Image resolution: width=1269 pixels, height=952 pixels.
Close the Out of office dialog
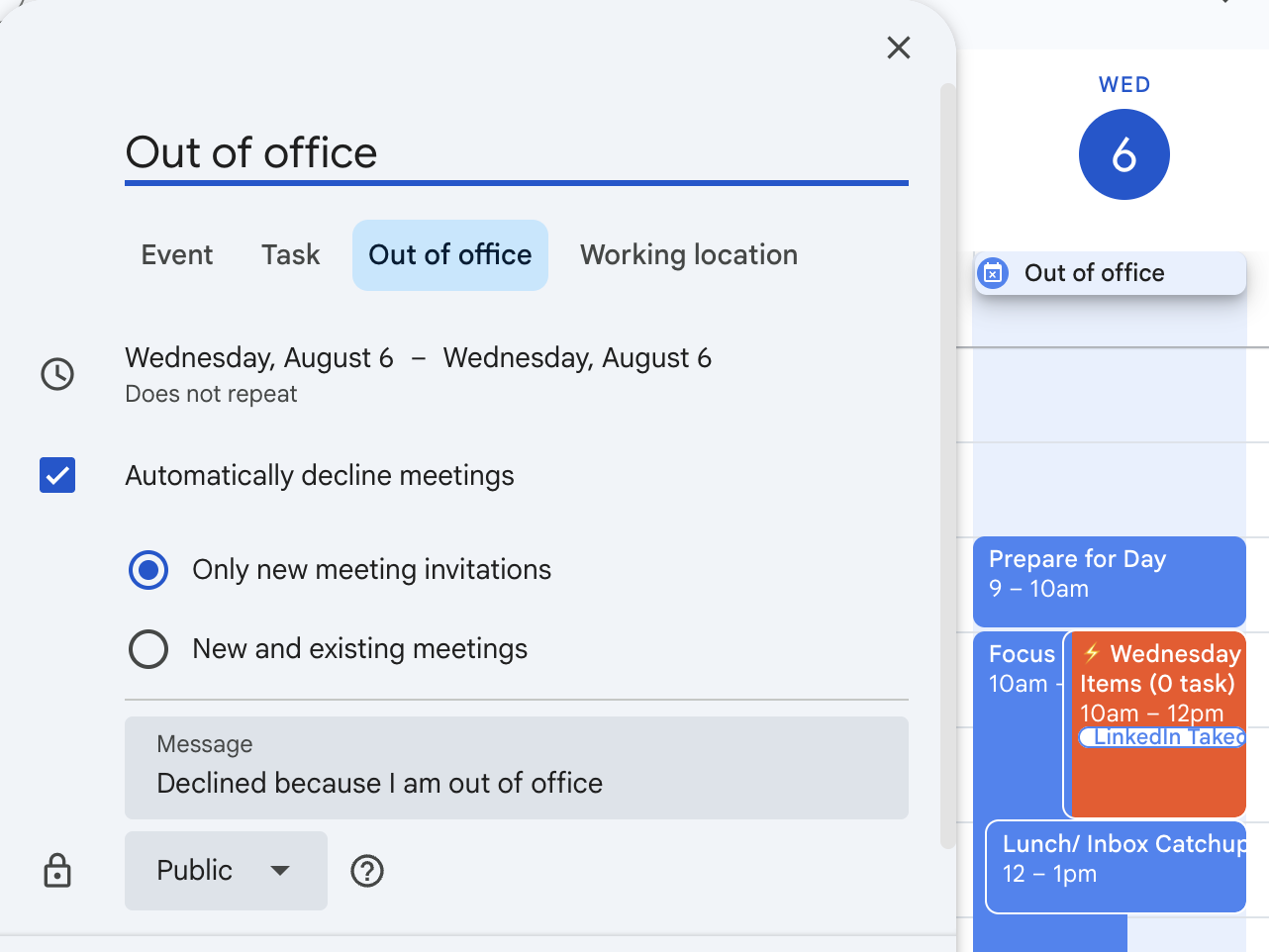click(x=898, y=48)
